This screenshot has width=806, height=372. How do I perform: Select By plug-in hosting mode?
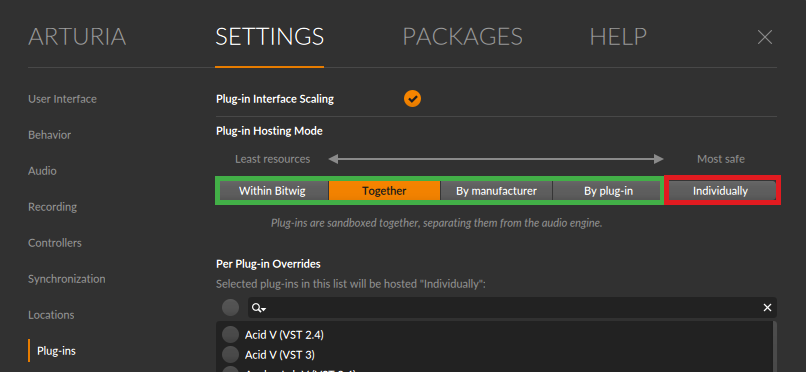pyautogui.click(x=608, y=191)
